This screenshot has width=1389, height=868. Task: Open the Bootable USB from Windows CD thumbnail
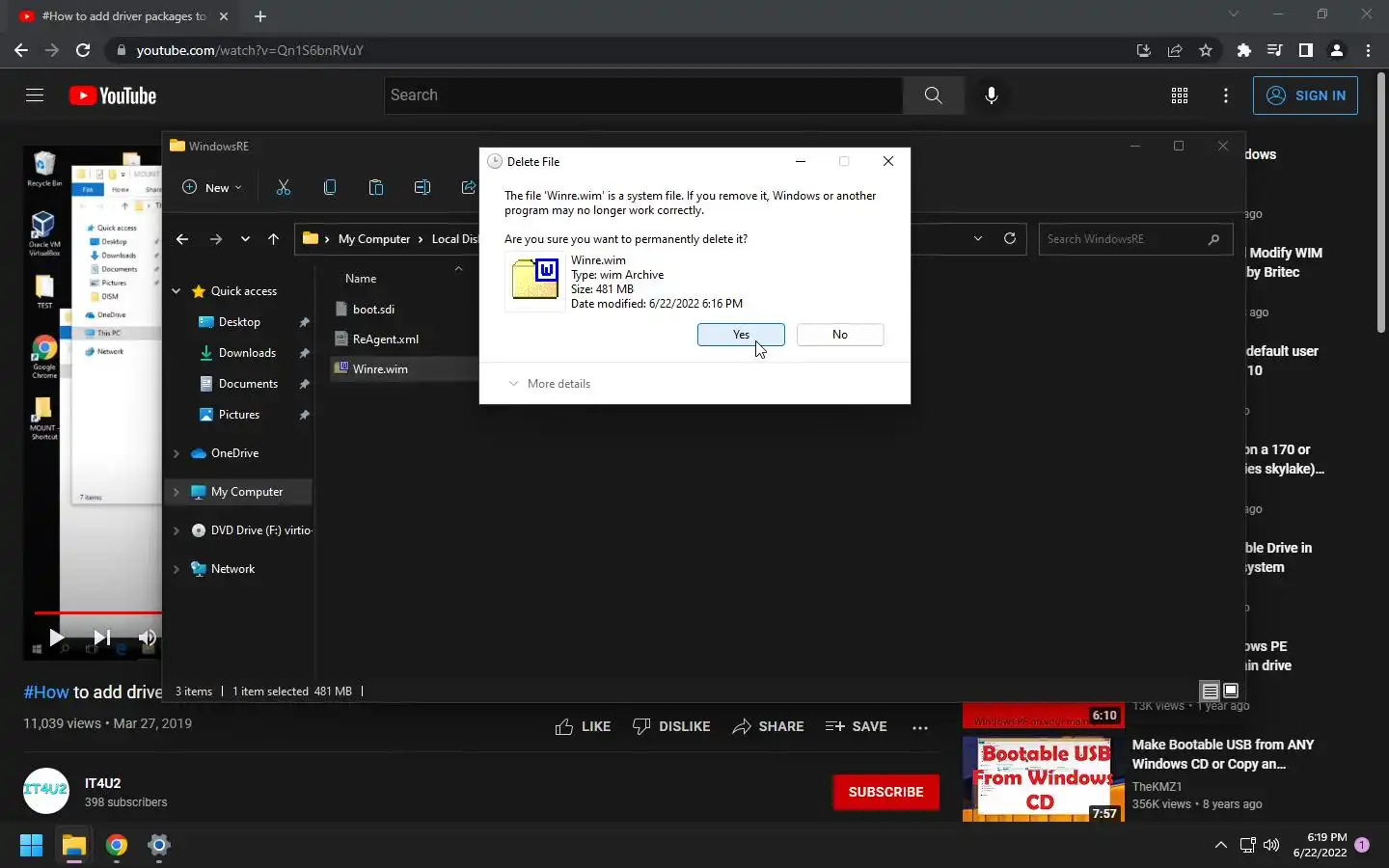coord(1043,778)
